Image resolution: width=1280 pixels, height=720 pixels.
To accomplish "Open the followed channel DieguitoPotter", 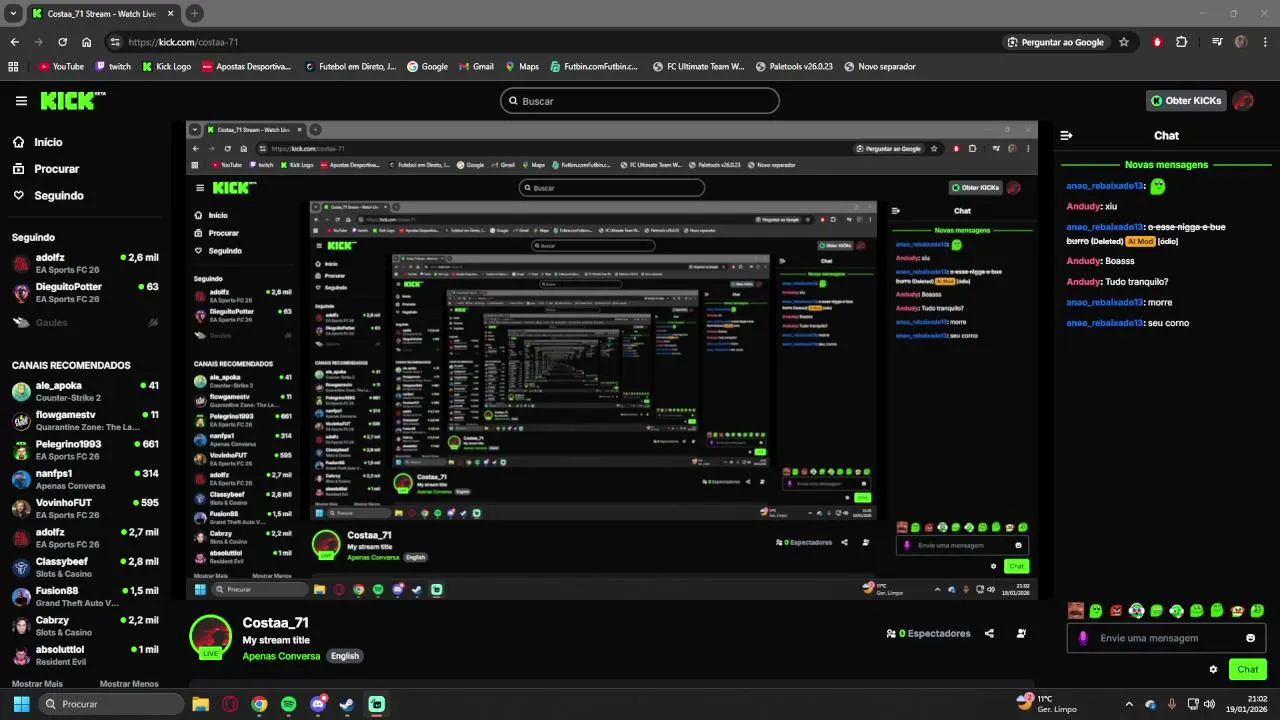I will coord(84,292).
